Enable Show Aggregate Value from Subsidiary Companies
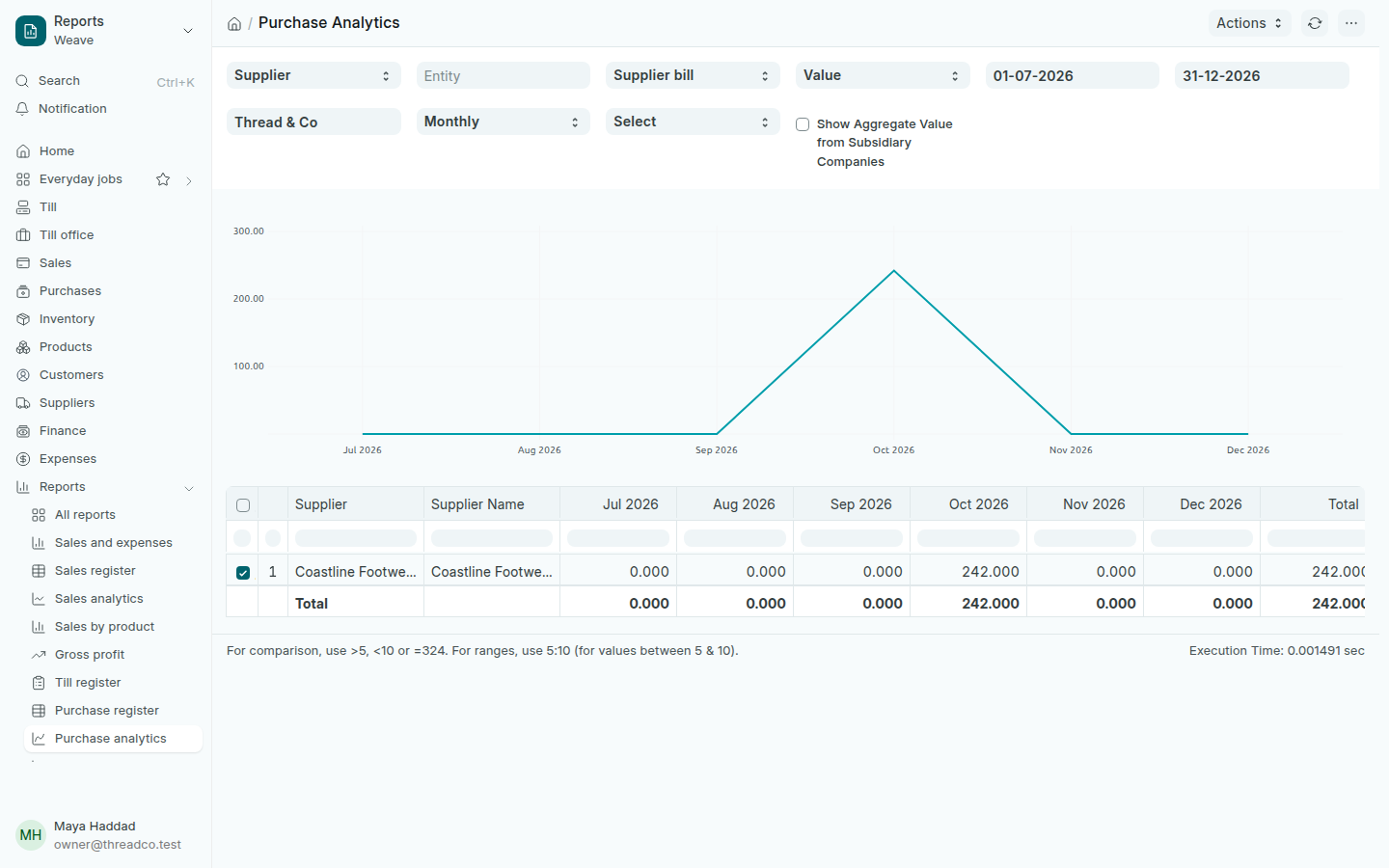This screenshot has height=868, width=1389. [803, 124]
